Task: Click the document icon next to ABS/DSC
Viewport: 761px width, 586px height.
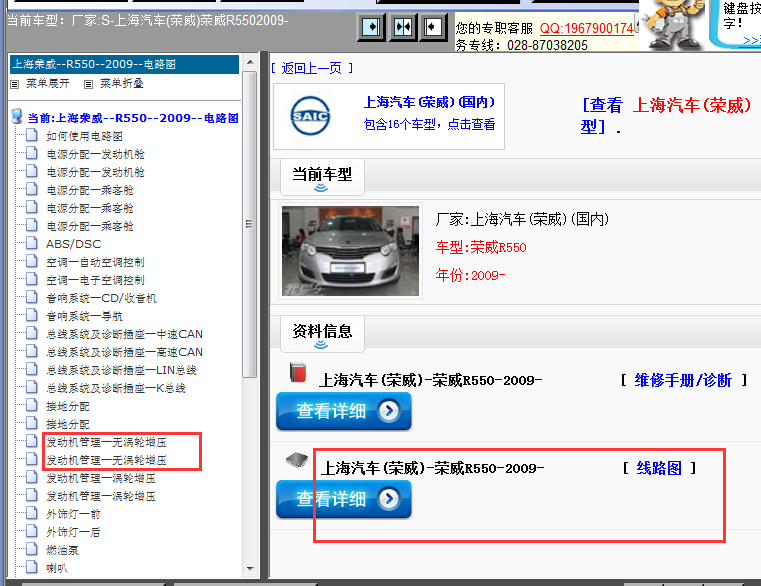Action: coord(32,243)
